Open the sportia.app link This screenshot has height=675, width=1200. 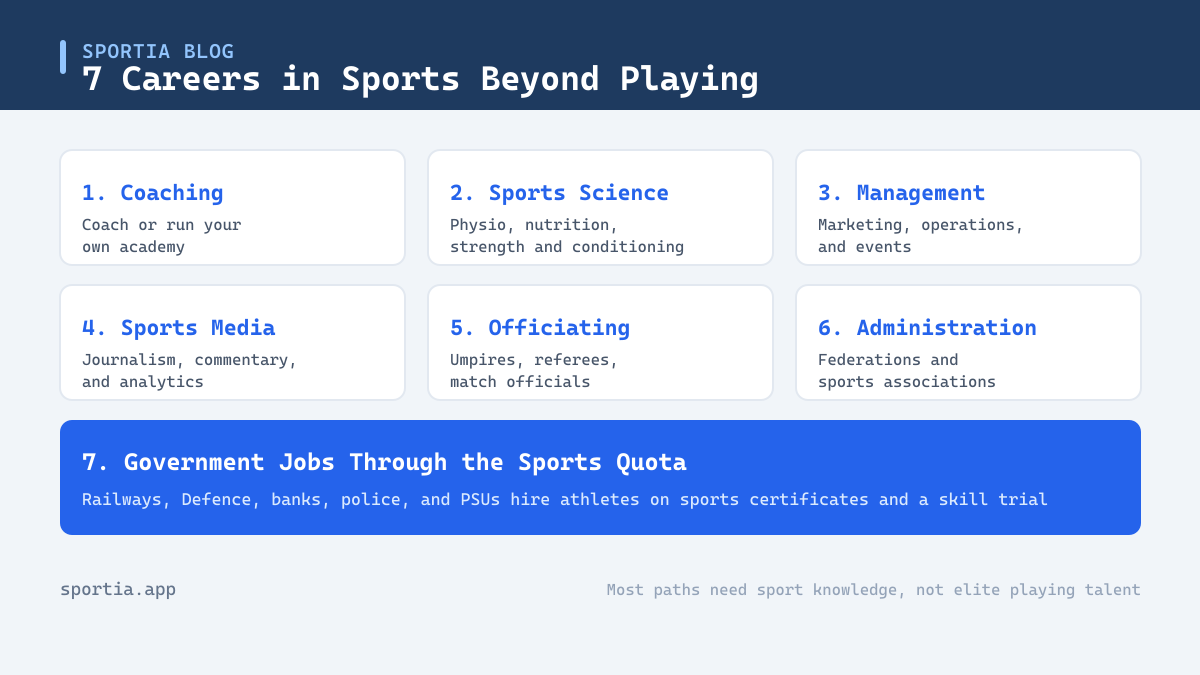pyautogui.click(x=118, y=589)
